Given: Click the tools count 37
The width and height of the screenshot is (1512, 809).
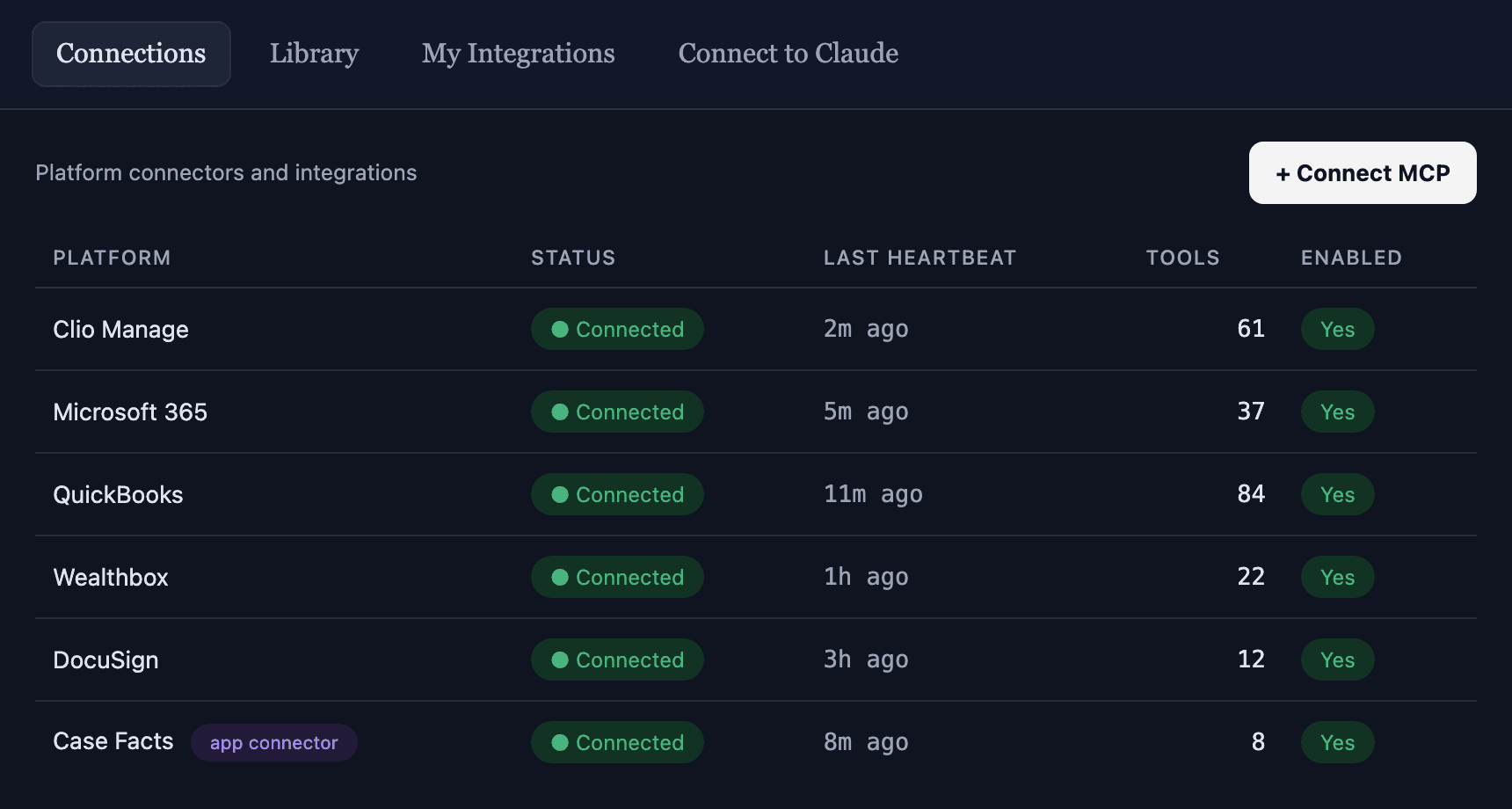Looking at the screenshot, I should 1251,412.
